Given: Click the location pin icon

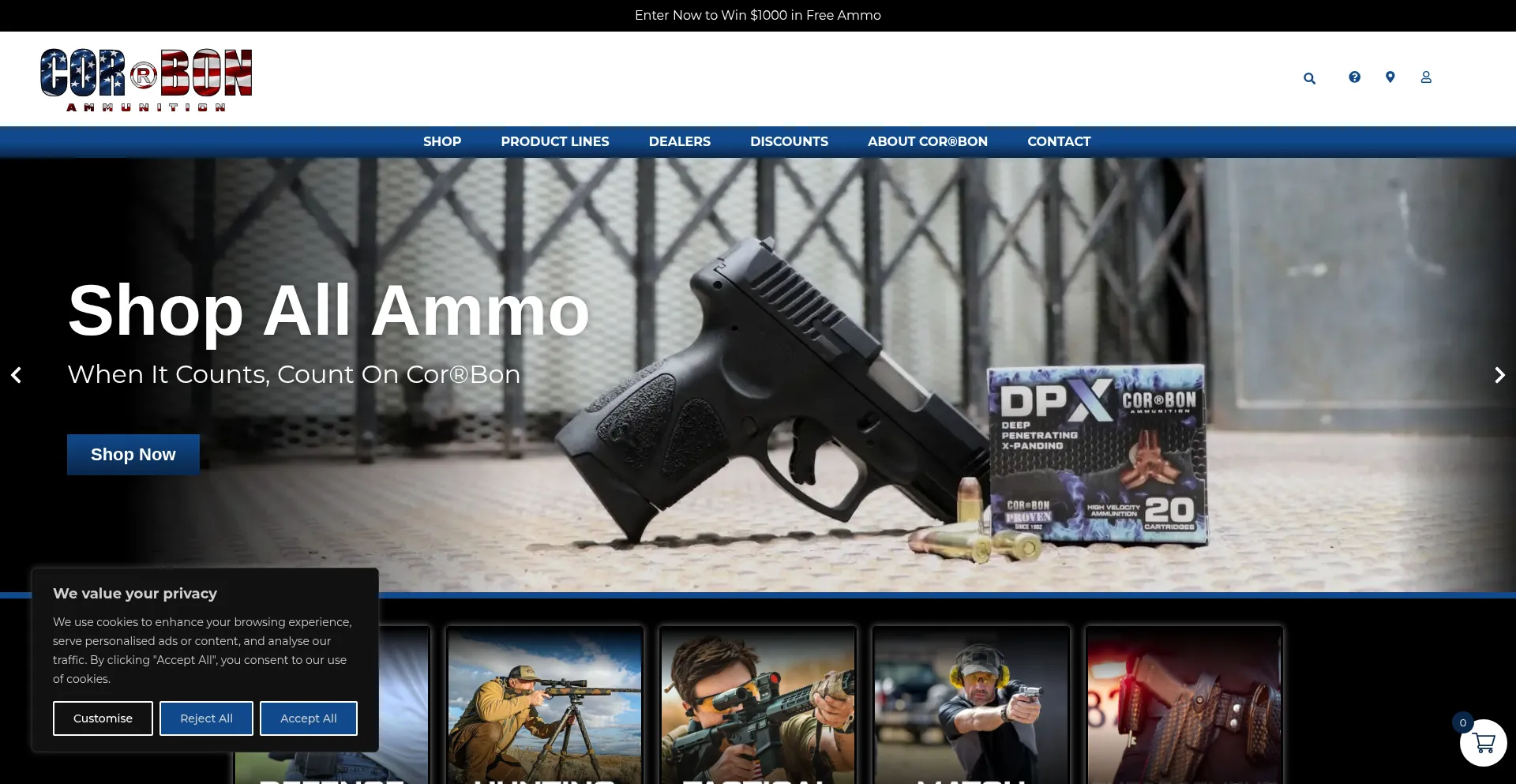Looking at the screenshot, I should [x=1390, y=77].
